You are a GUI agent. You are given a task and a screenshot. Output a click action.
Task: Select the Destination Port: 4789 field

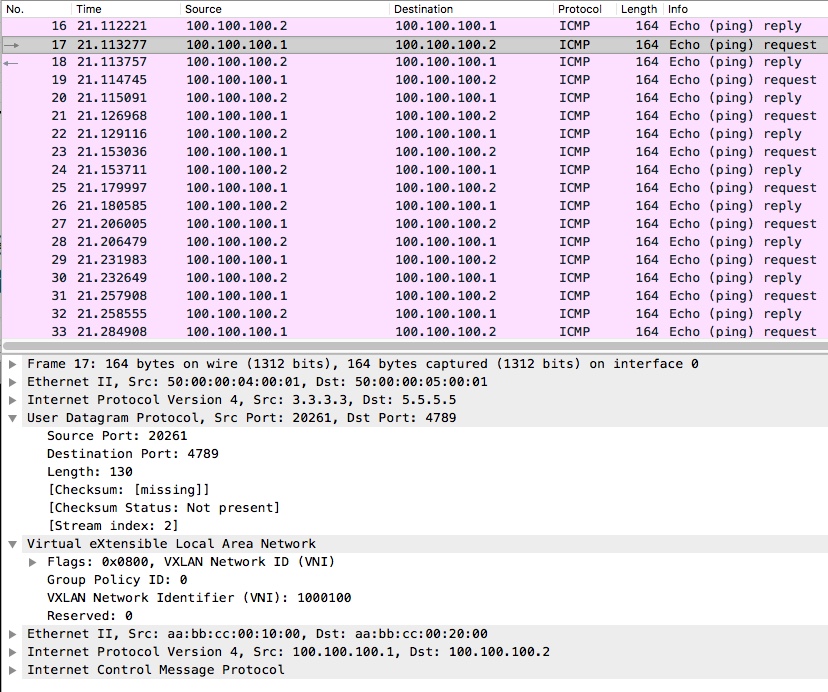[x=132, y=454]
